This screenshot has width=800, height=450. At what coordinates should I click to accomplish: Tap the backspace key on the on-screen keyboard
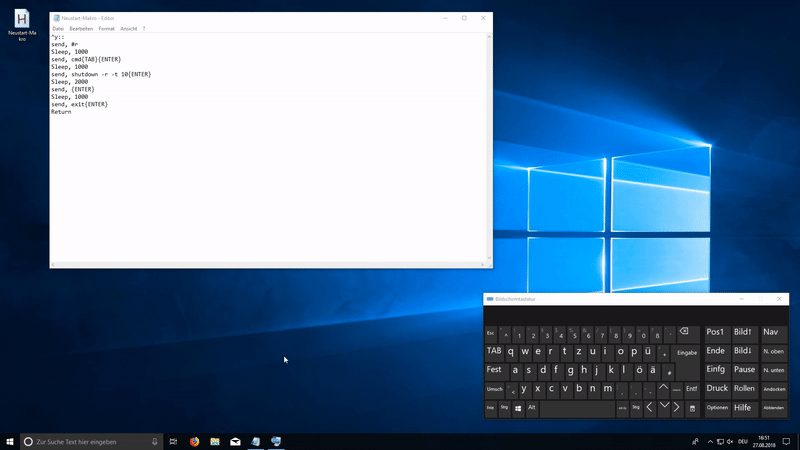point(687,334)
